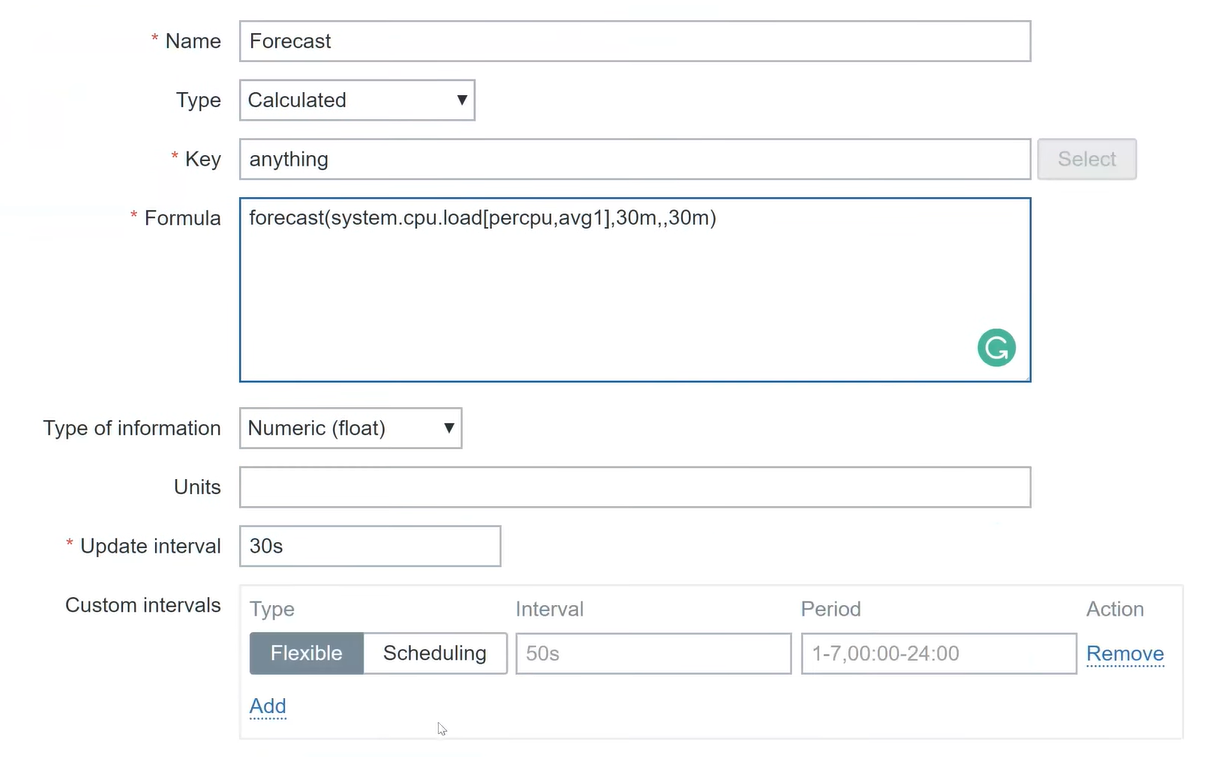Click inside the Formula text area
1222x757 pixels.
[635, 290]
